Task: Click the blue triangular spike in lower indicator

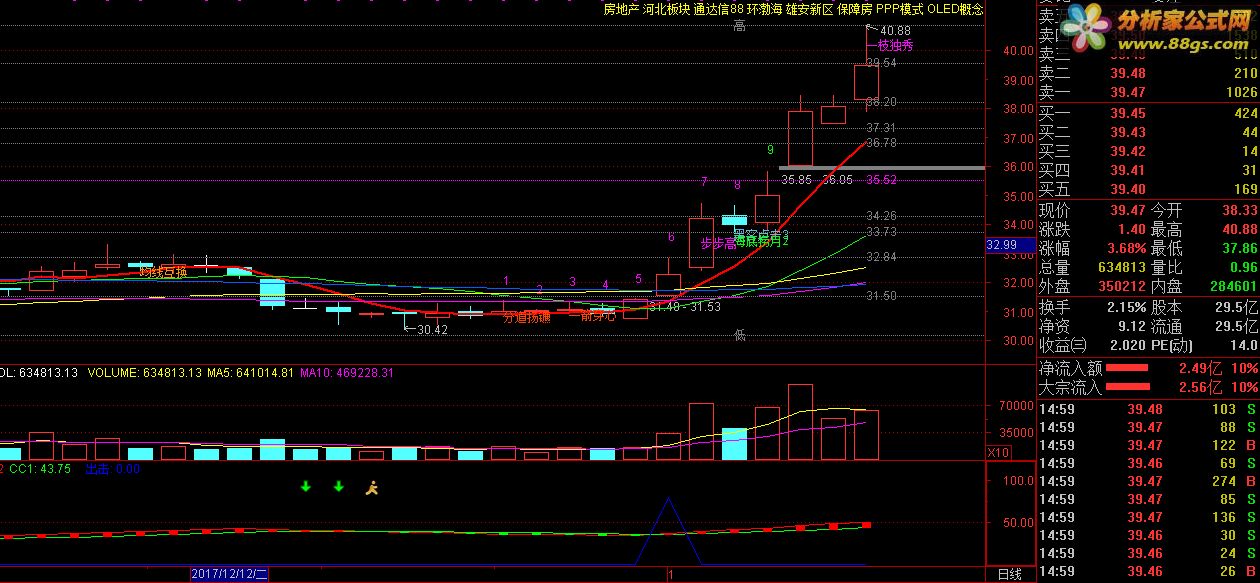Action: click(x=671, y=530)
